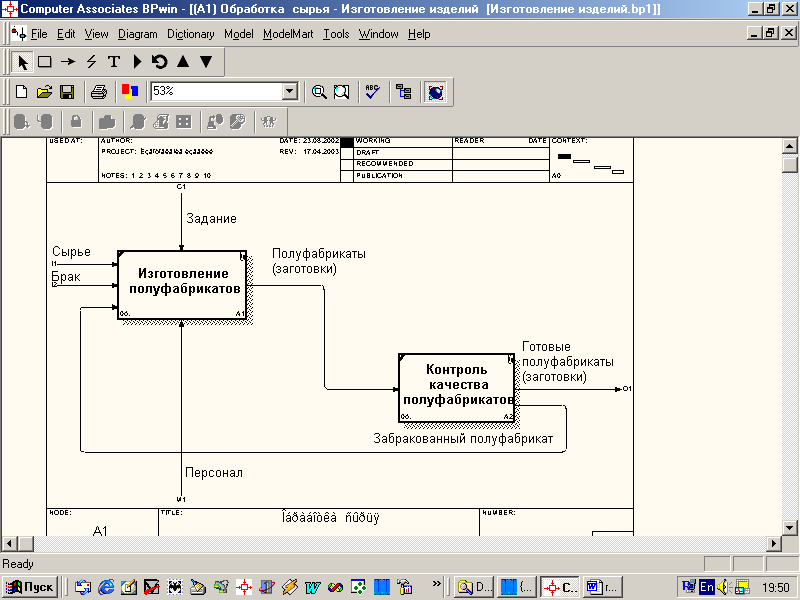The image size is (800, 600).
Task: Click the 'Брак' input arrow label
Action: coord(66,277)
